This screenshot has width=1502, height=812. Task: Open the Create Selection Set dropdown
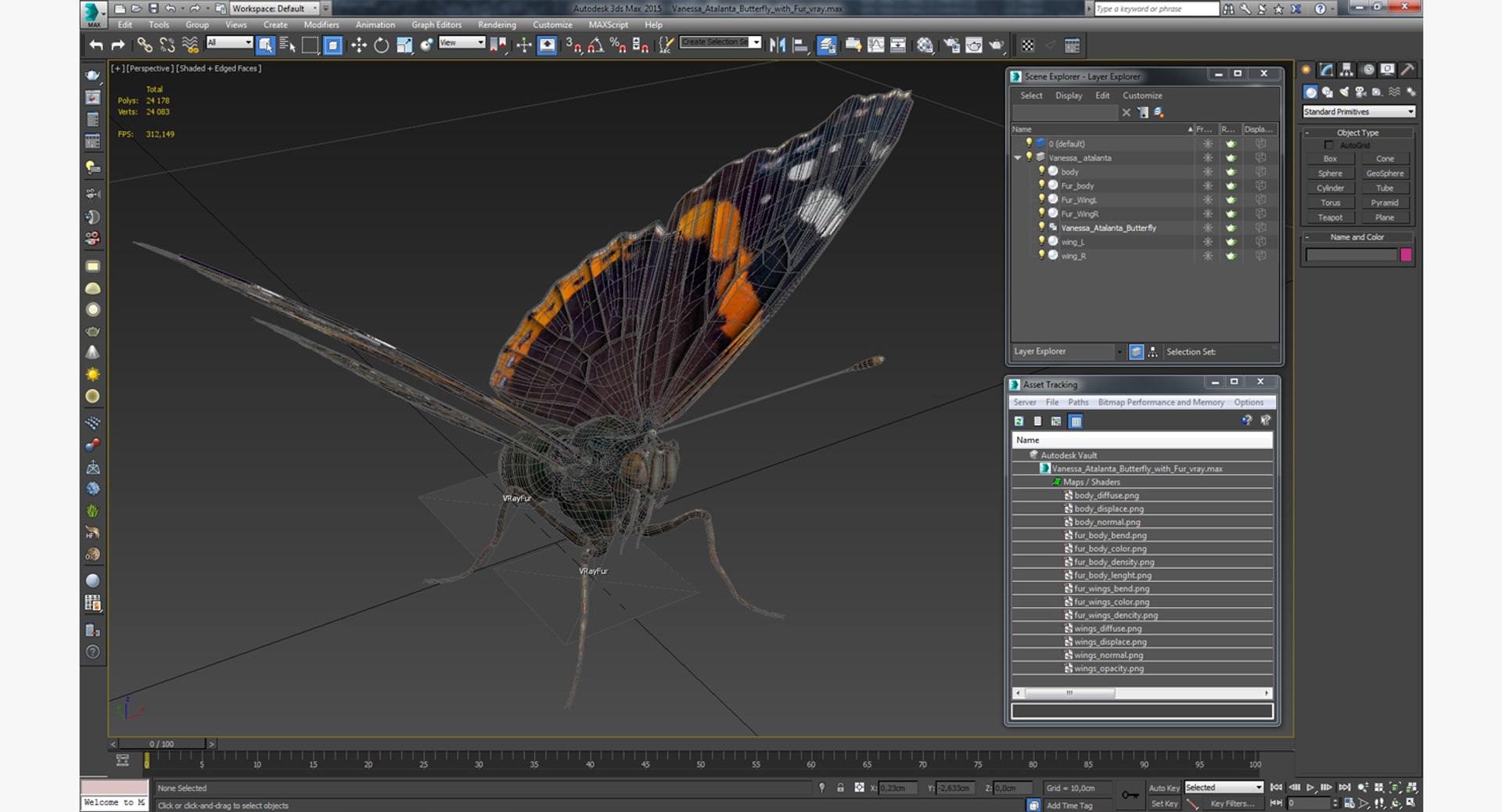[x=720, y=42]
